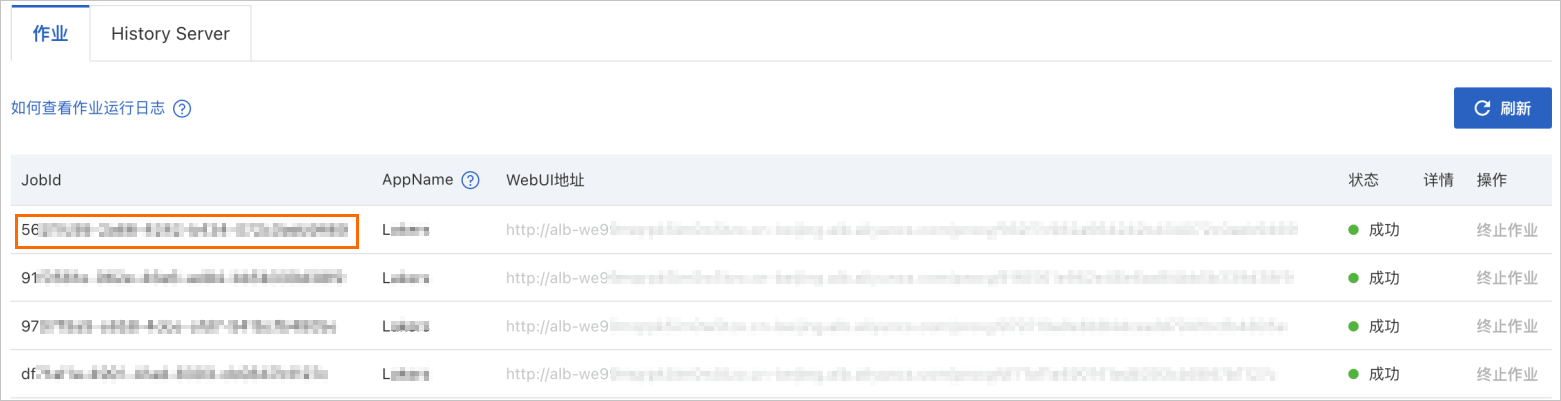Click the 状态 column header
The width and height of the screenshot is (1561, 401).
pos(1363,180)
